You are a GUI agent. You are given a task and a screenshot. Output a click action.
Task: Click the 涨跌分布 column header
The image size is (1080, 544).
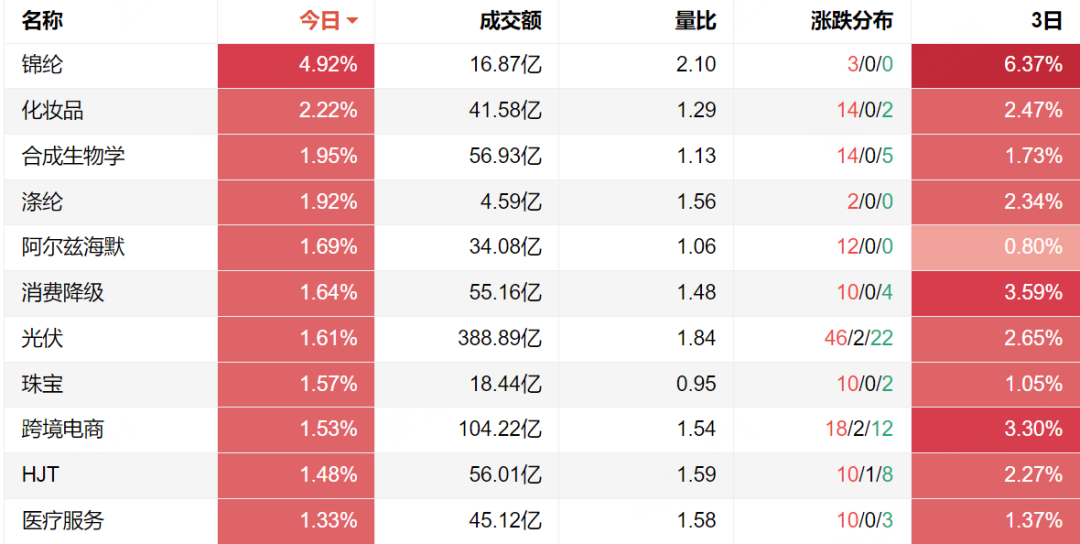(852, 21)
